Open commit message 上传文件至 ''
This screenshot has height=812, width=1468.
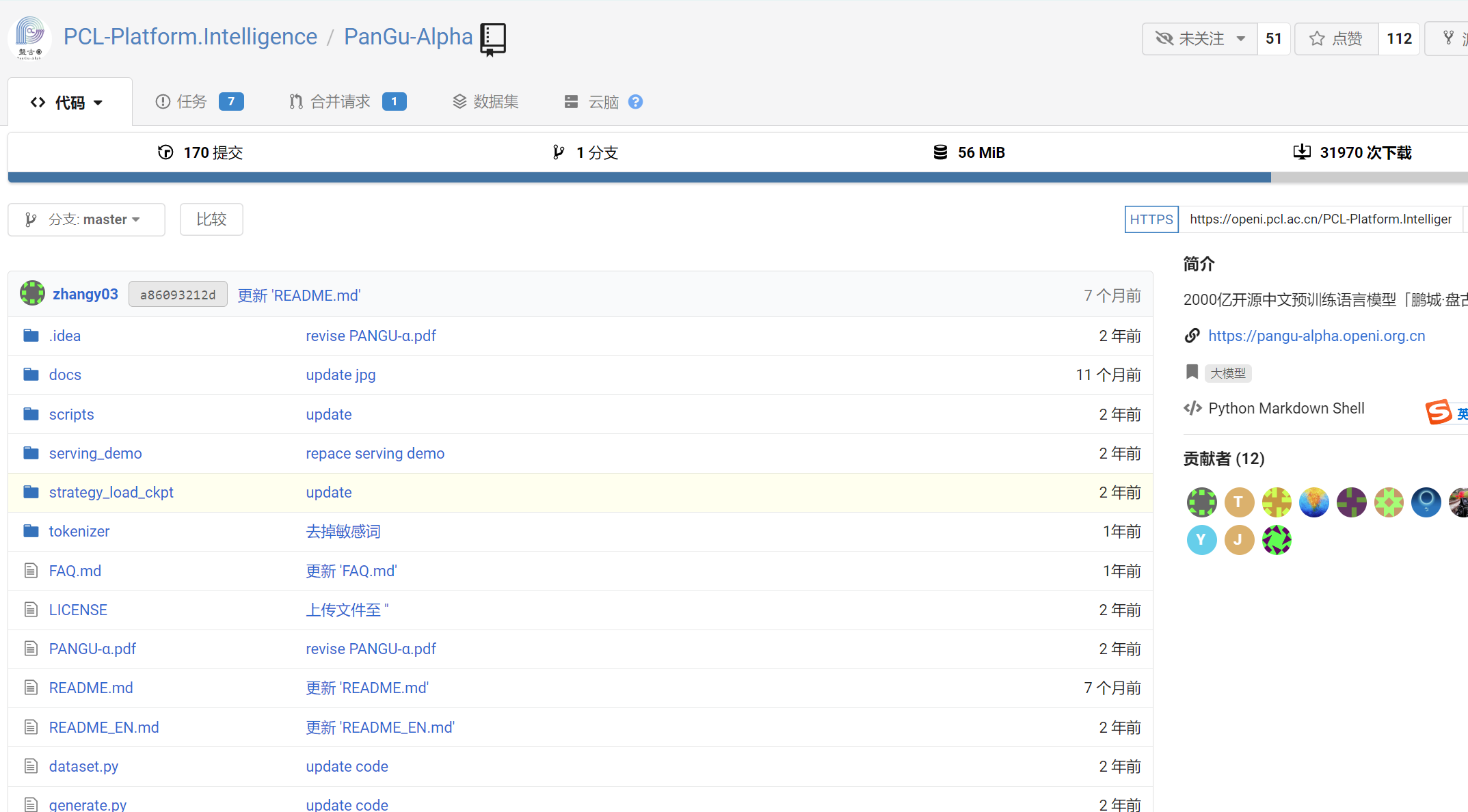coord(347,610)
